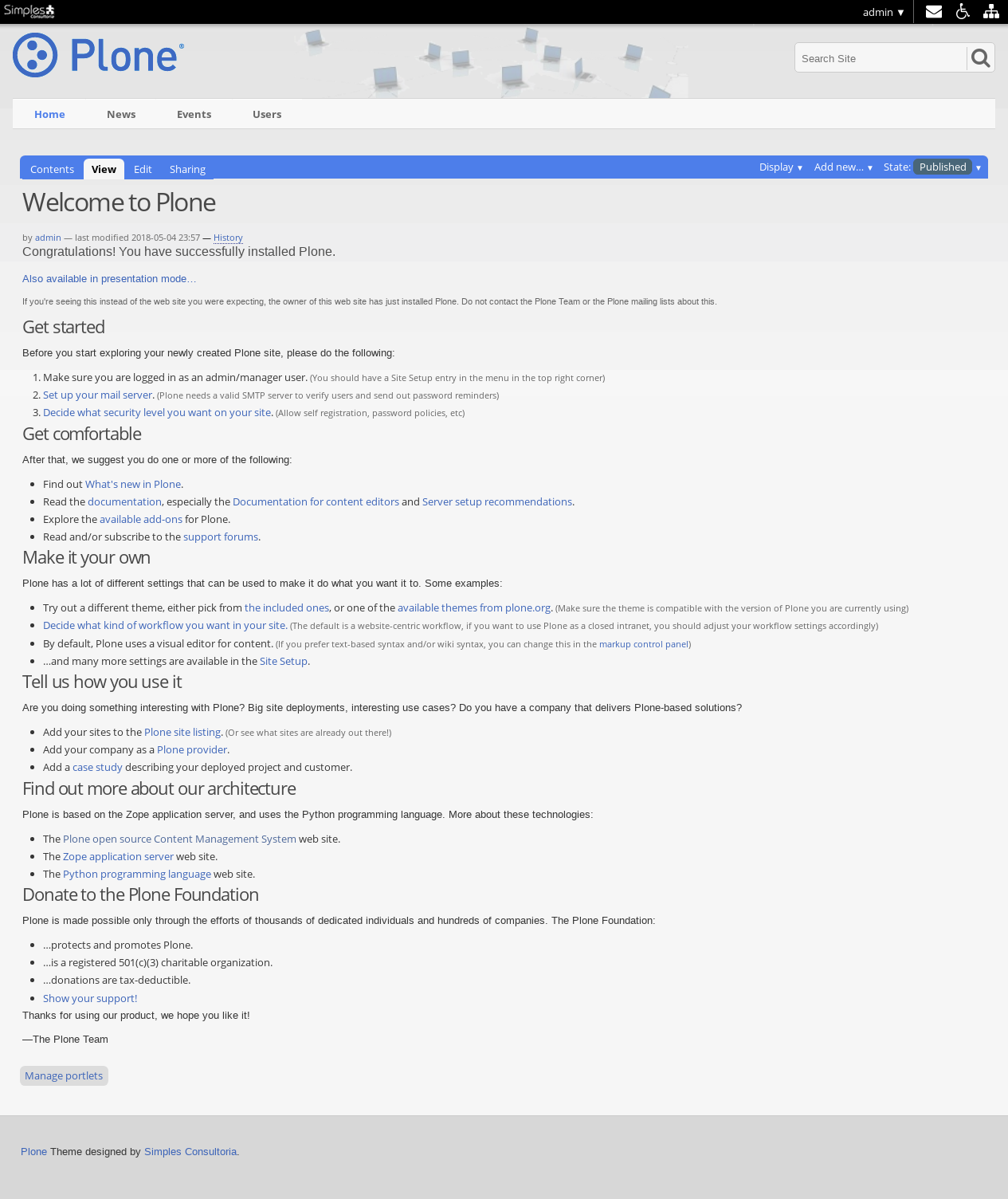
Task: Open the State: Published dropdown
Action: pyautogui.click(x=933, y=167)
